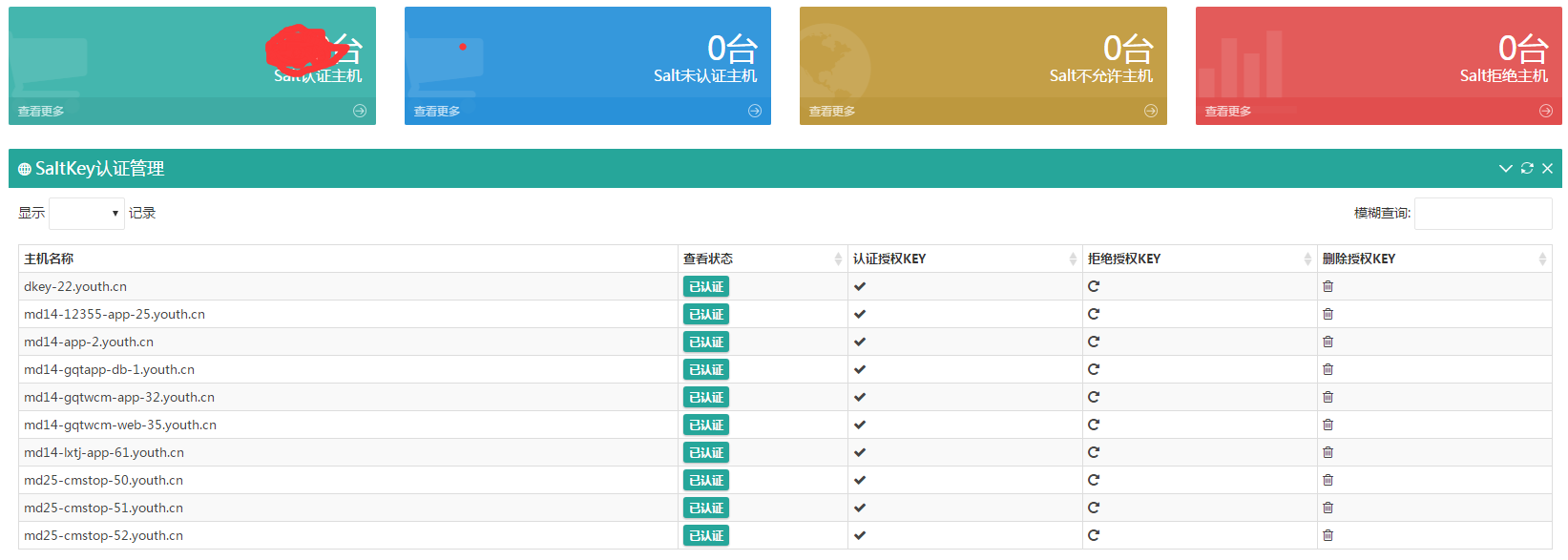The width and height of the screenshot is (1568, 560).
Task: Select hostname md14-gqtwcm-web-35.youth.cn
Action: 120,425
